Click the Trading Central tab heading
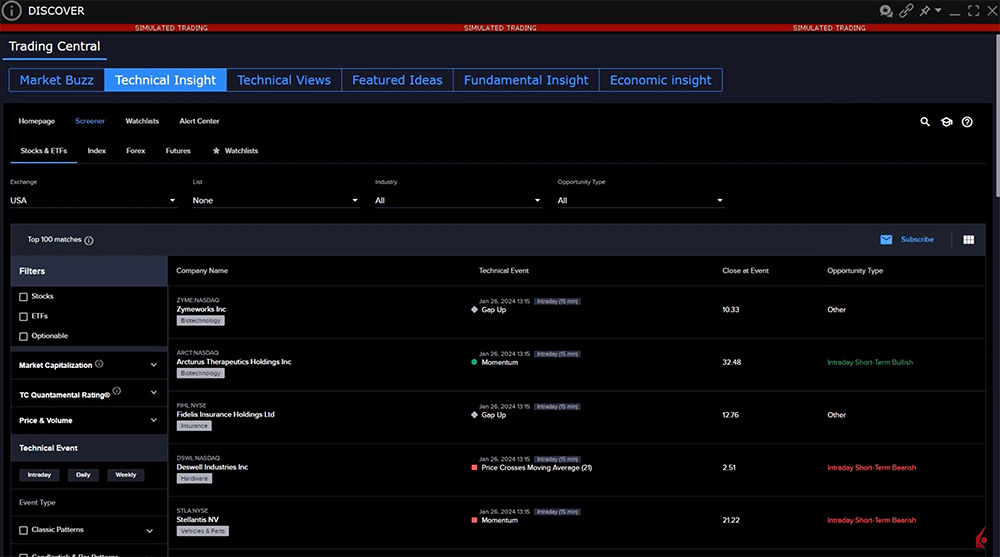The width and height of the screenshot is (1000, 557). (54, 47)
